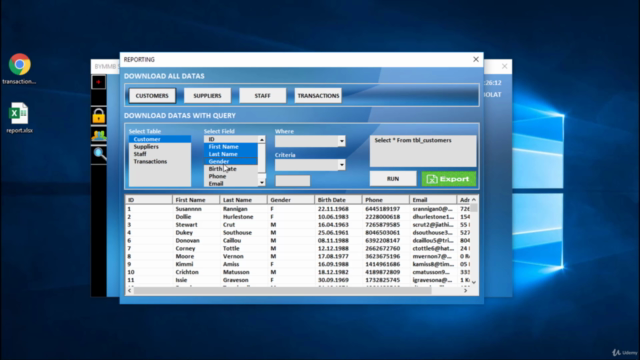Open the Criteria dropdown
This screenshot has width=640, height=360.
coord(342,165)
